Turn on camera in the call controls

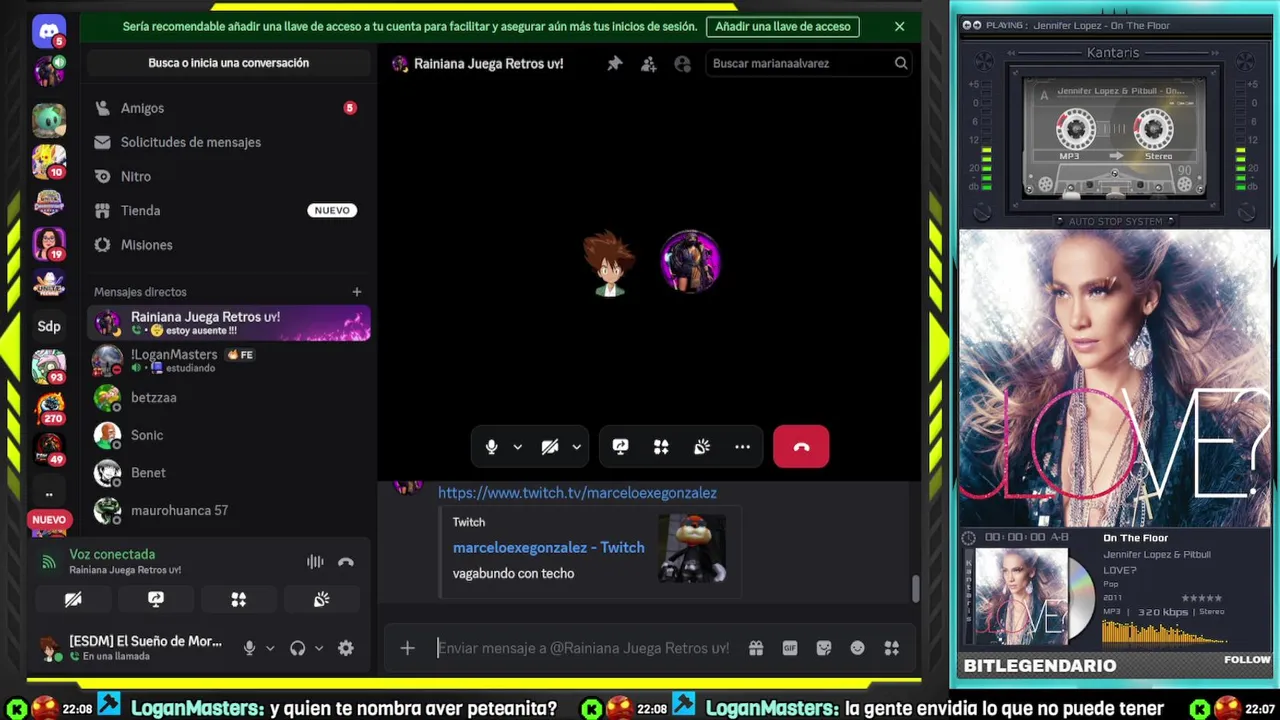click(550, 447)
